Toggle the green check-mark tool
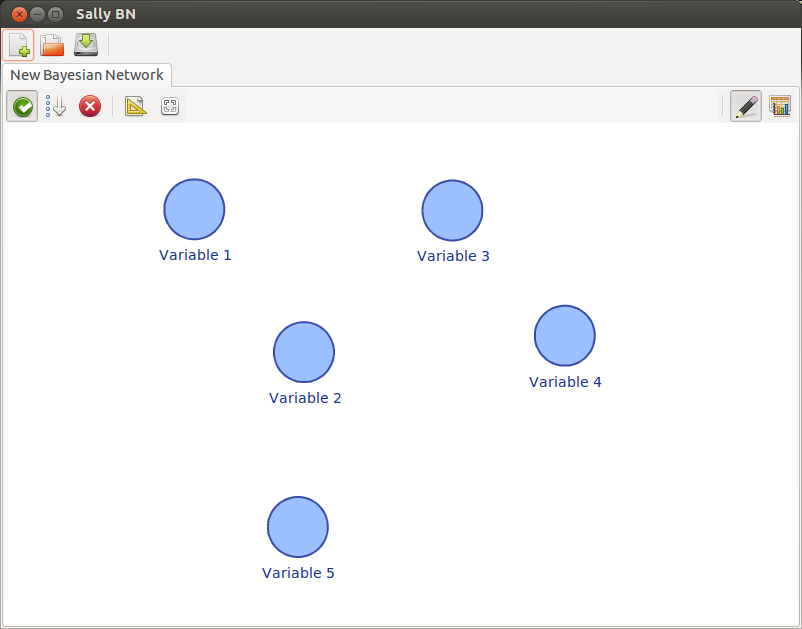The width and height of the screenshot is (802, 629). [x=22, y=106]
